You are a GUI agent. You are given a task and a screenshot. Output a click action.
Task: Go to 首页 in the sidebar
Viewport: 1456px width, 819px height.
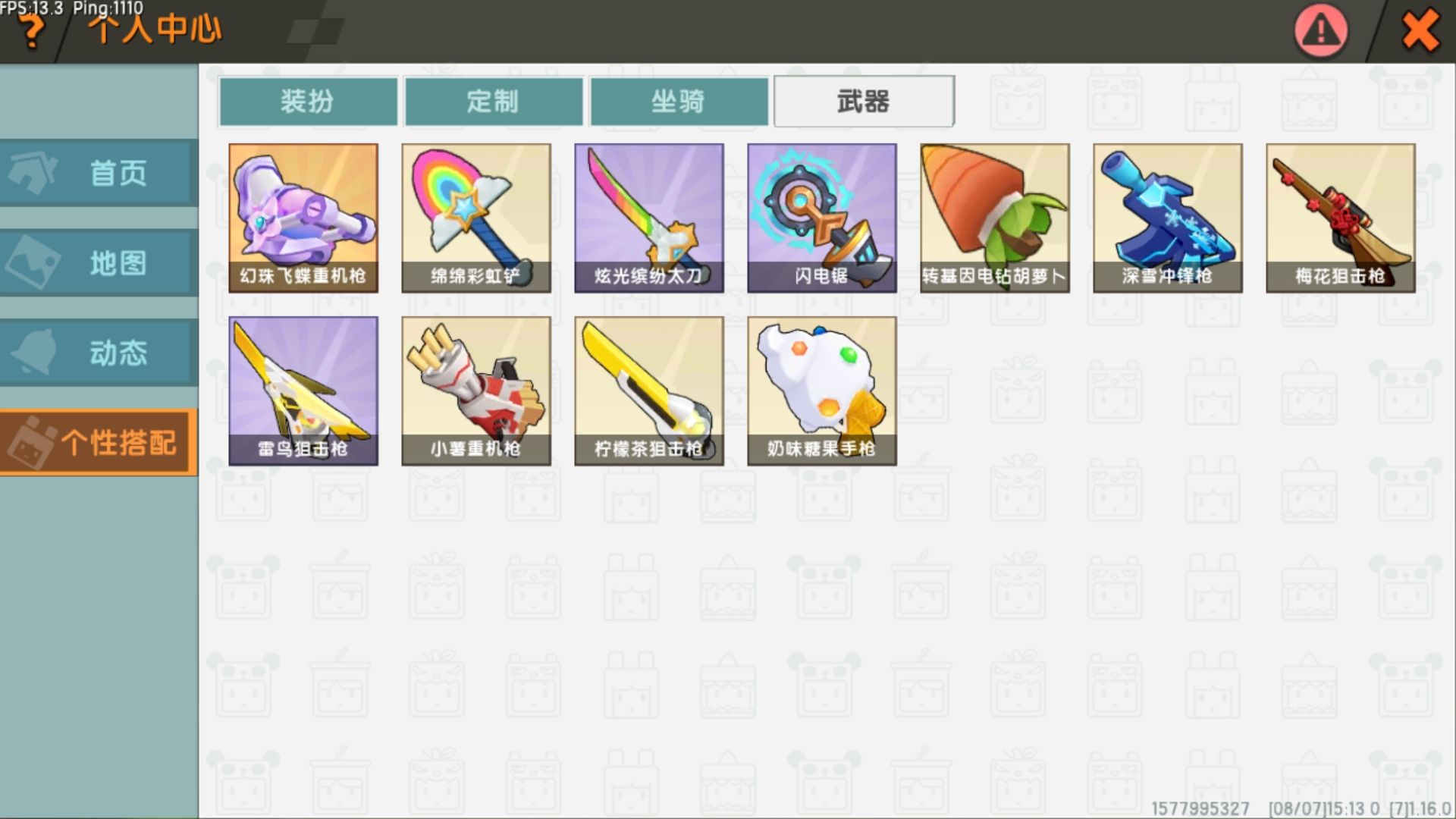(x=99, y=173)
